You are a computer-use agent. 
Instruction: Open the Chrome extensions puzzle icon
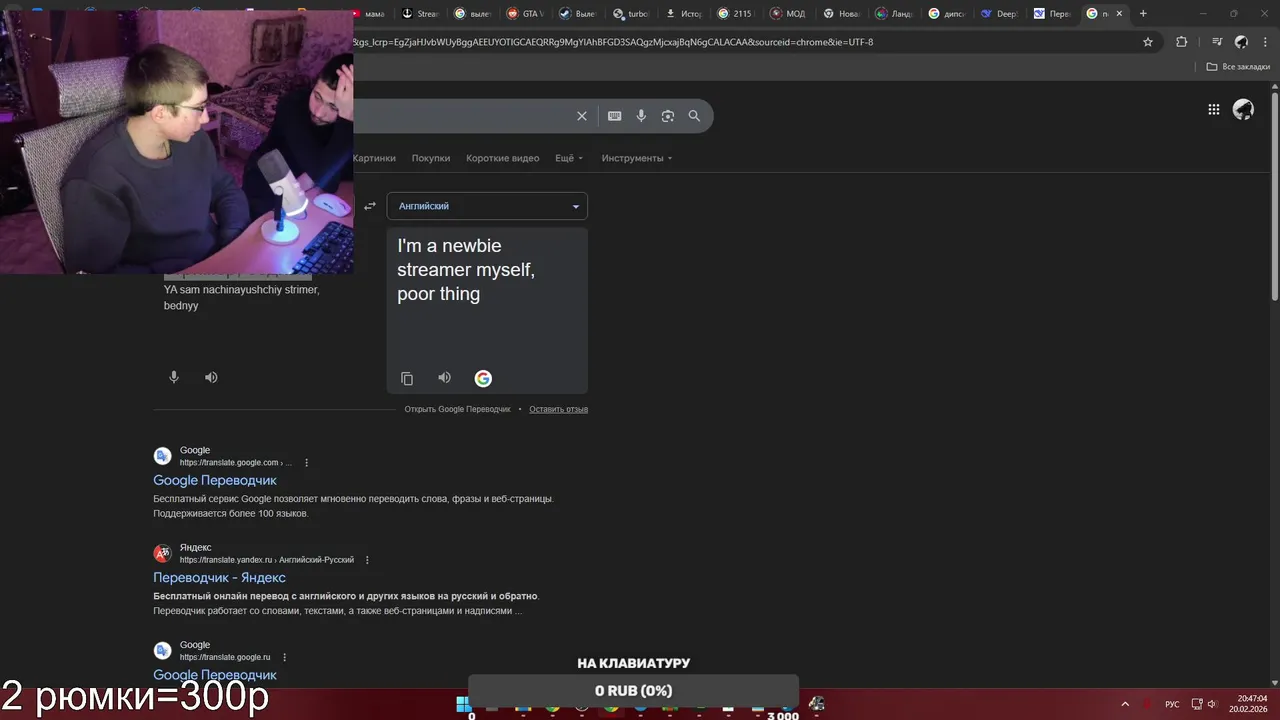click(1182, 42)
